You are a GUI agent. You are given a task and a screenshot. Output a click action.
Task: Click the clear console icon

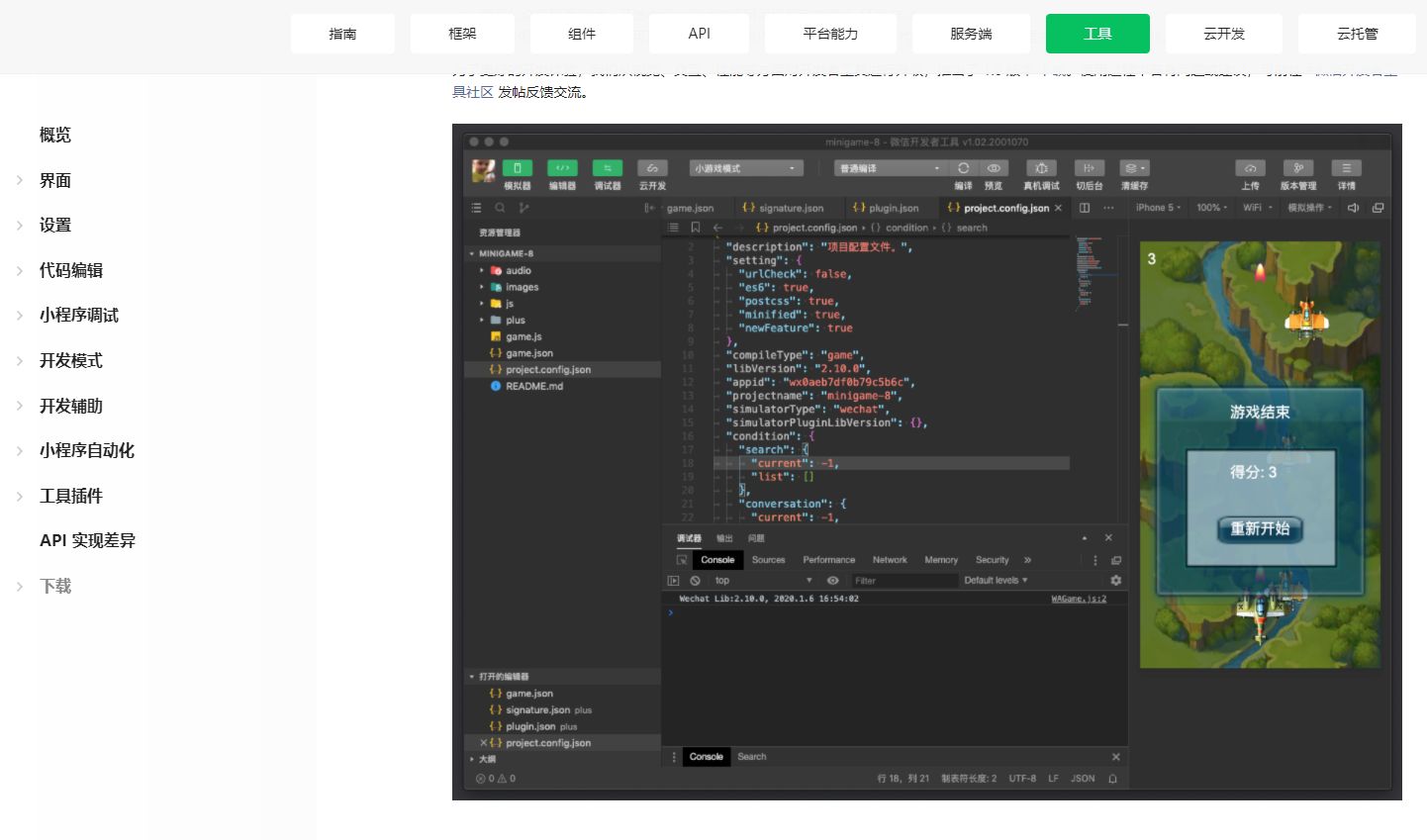[695, 581]
